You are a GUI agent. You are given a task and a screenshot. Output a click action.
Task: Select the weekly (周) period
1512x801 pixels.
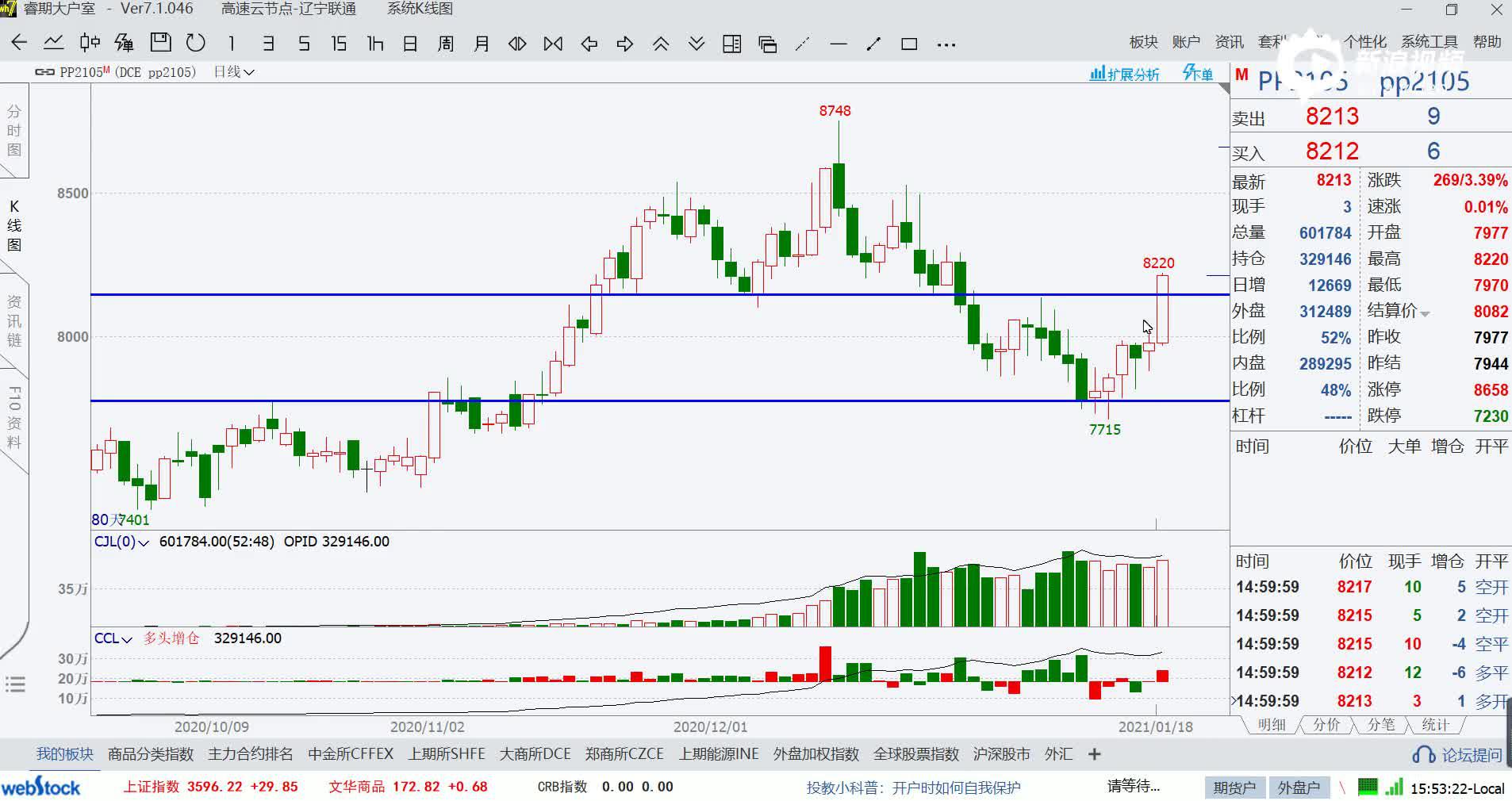[446, 43]
